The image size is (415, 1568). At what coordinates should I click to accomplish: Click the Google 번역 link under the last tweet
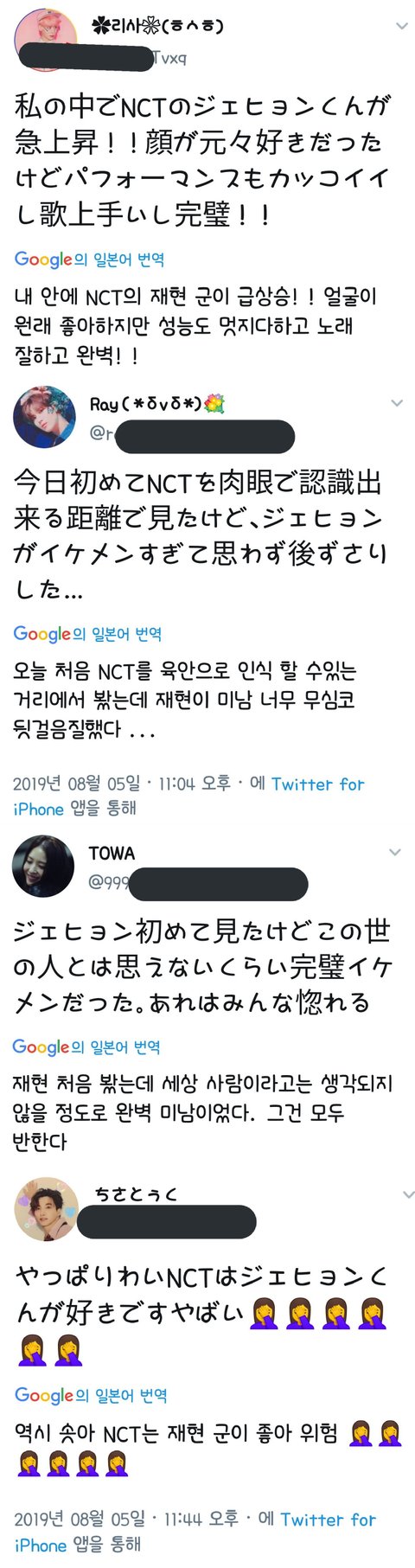91,1395
